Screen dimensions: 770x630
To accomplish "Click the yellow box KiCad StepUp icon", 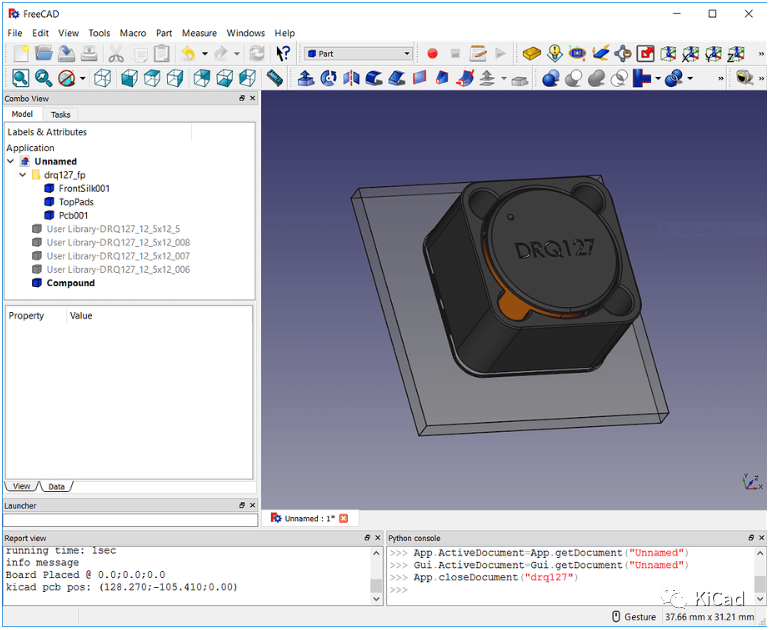I will tap(532, 54).
